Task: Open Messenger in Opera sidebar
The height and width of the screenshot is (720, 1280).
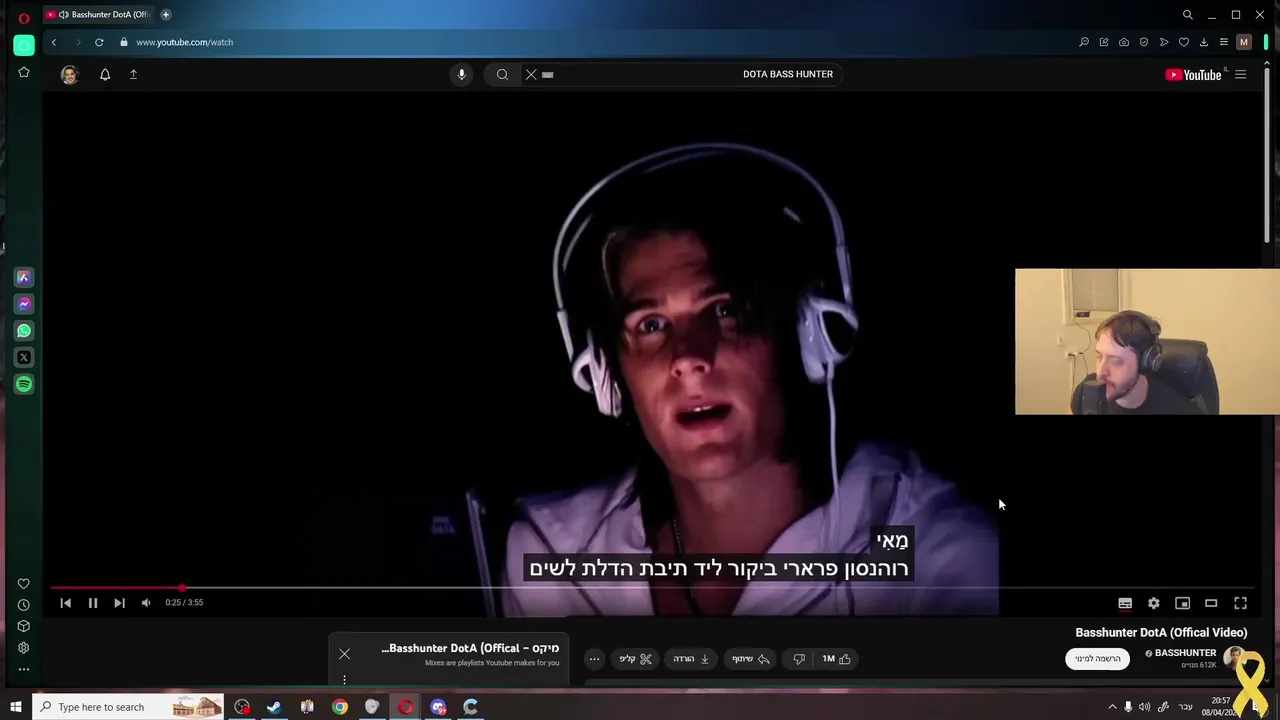Action: tap(24, 304)
